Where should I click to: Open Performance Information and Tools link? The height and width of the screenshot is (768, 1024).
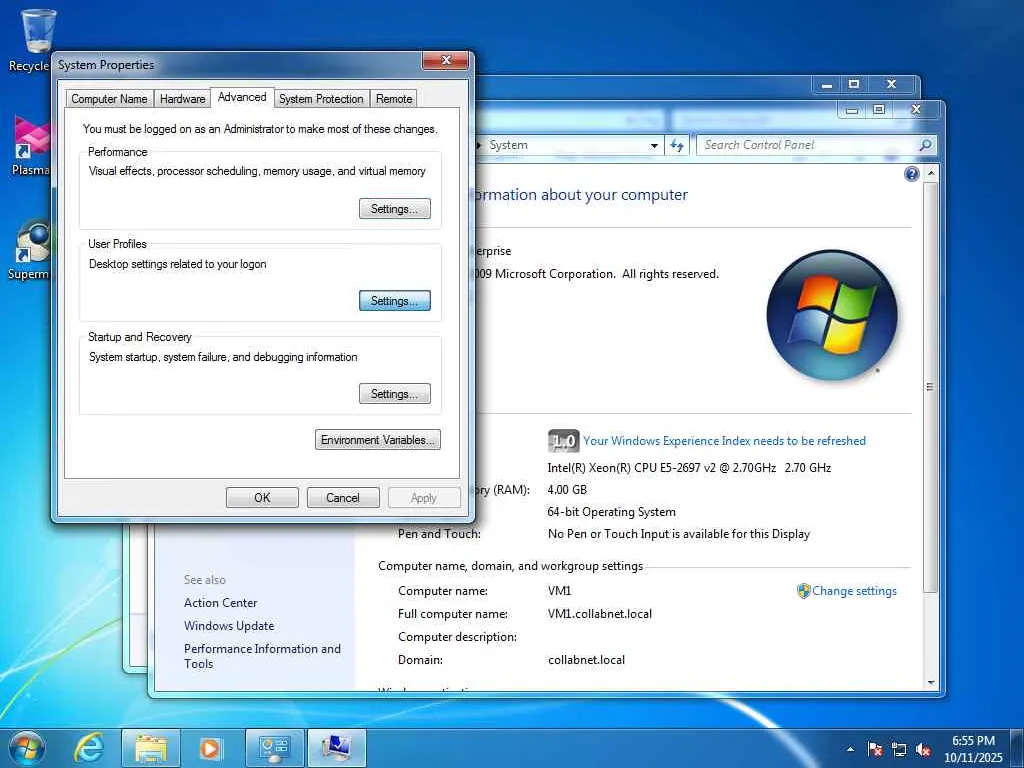[262, 656]
